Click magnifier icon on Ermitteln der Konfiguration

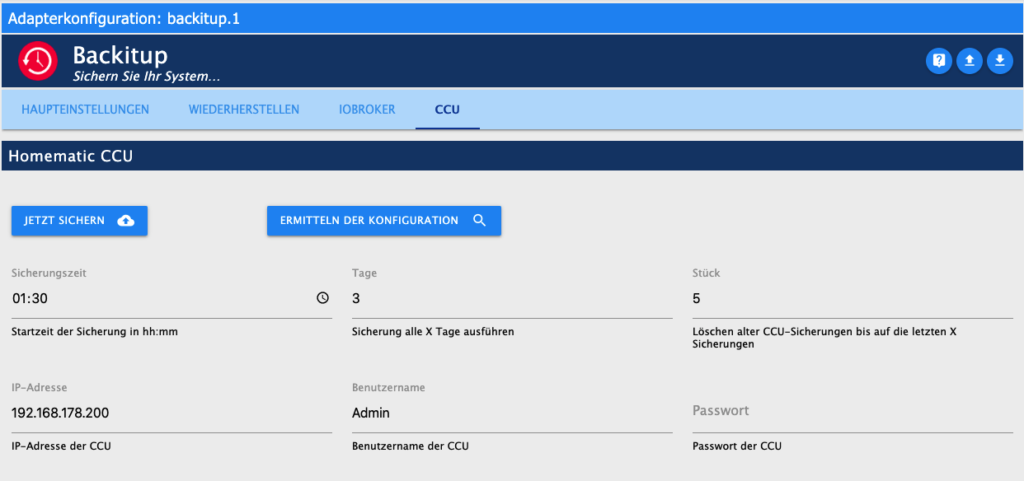point(479,221)
